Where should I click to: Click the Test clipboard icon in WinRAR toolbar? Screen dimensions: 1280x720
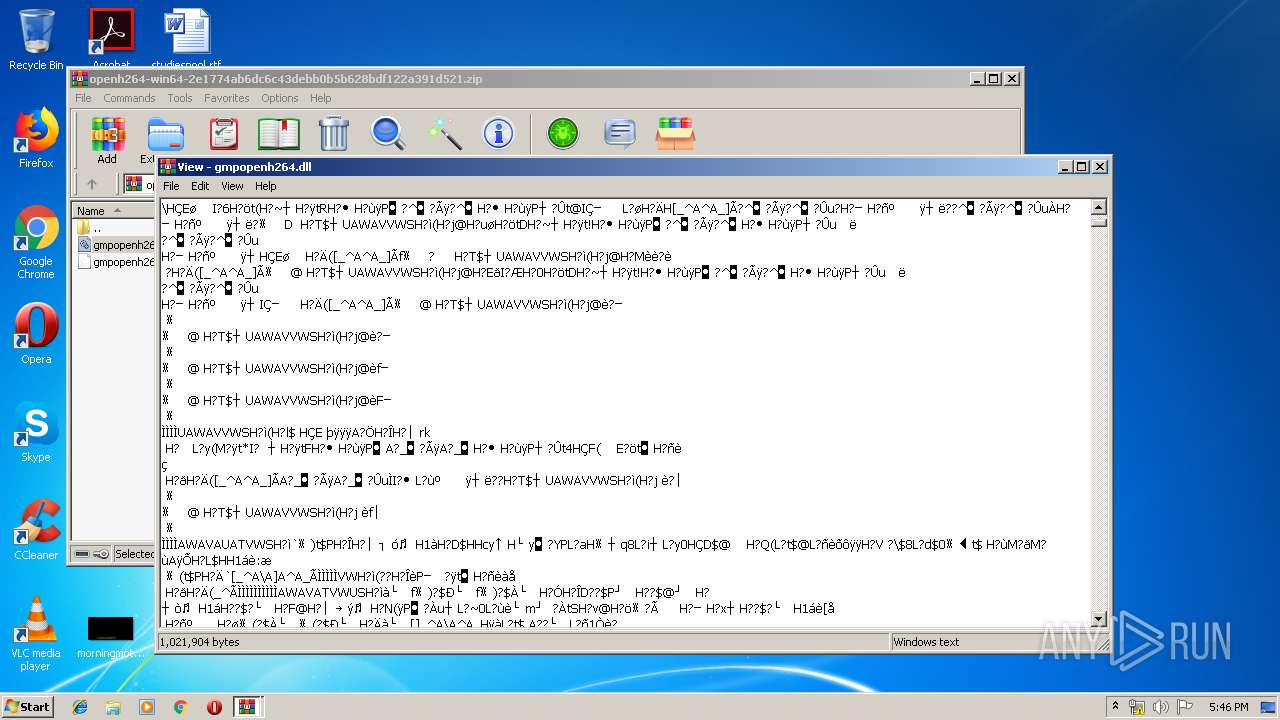(224, 134)
